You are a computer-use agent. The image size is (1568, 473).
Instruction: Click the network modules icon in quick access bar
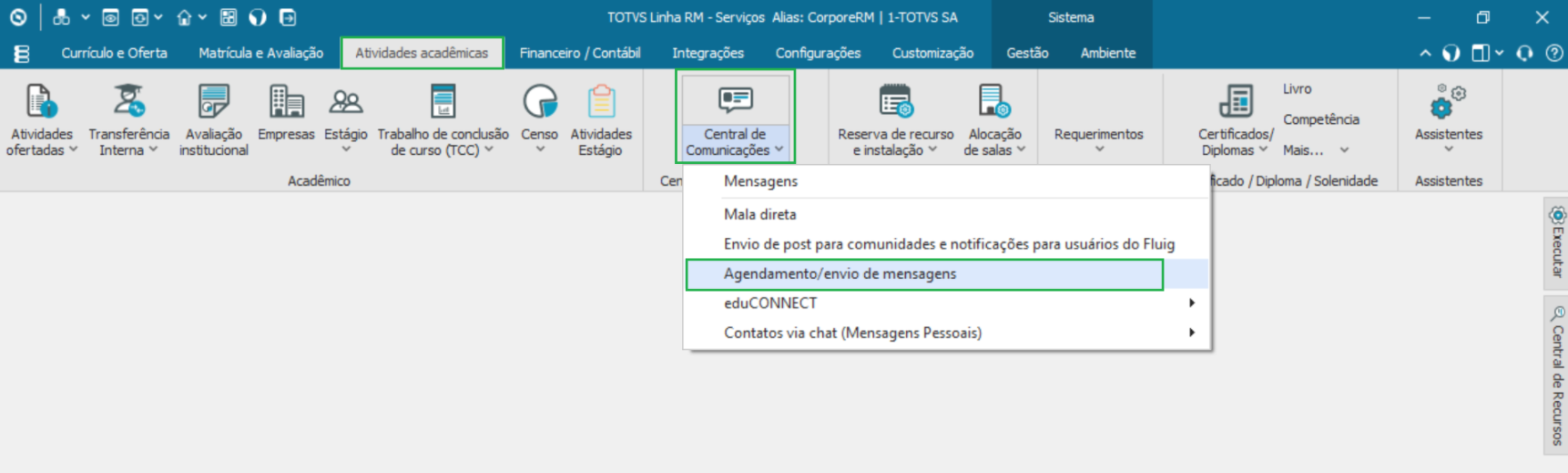61,17
